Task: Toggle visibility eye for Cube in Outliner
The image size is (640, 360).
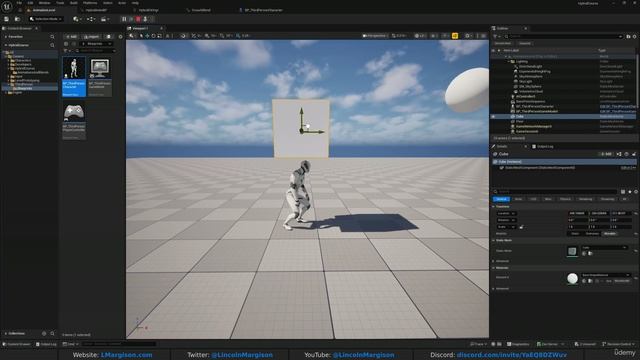Action: coord(493,116)
